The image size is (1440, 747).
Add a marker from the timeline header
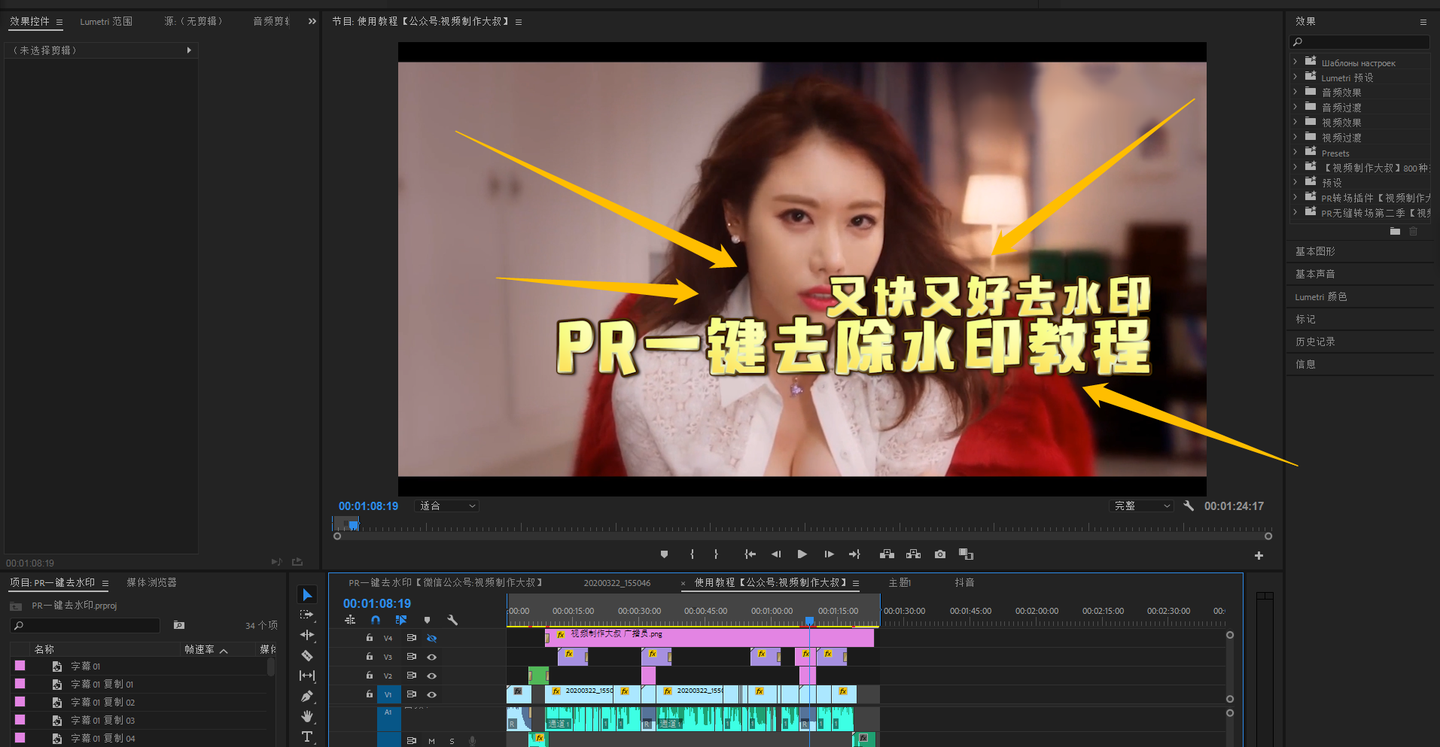[x=427, y=620]
